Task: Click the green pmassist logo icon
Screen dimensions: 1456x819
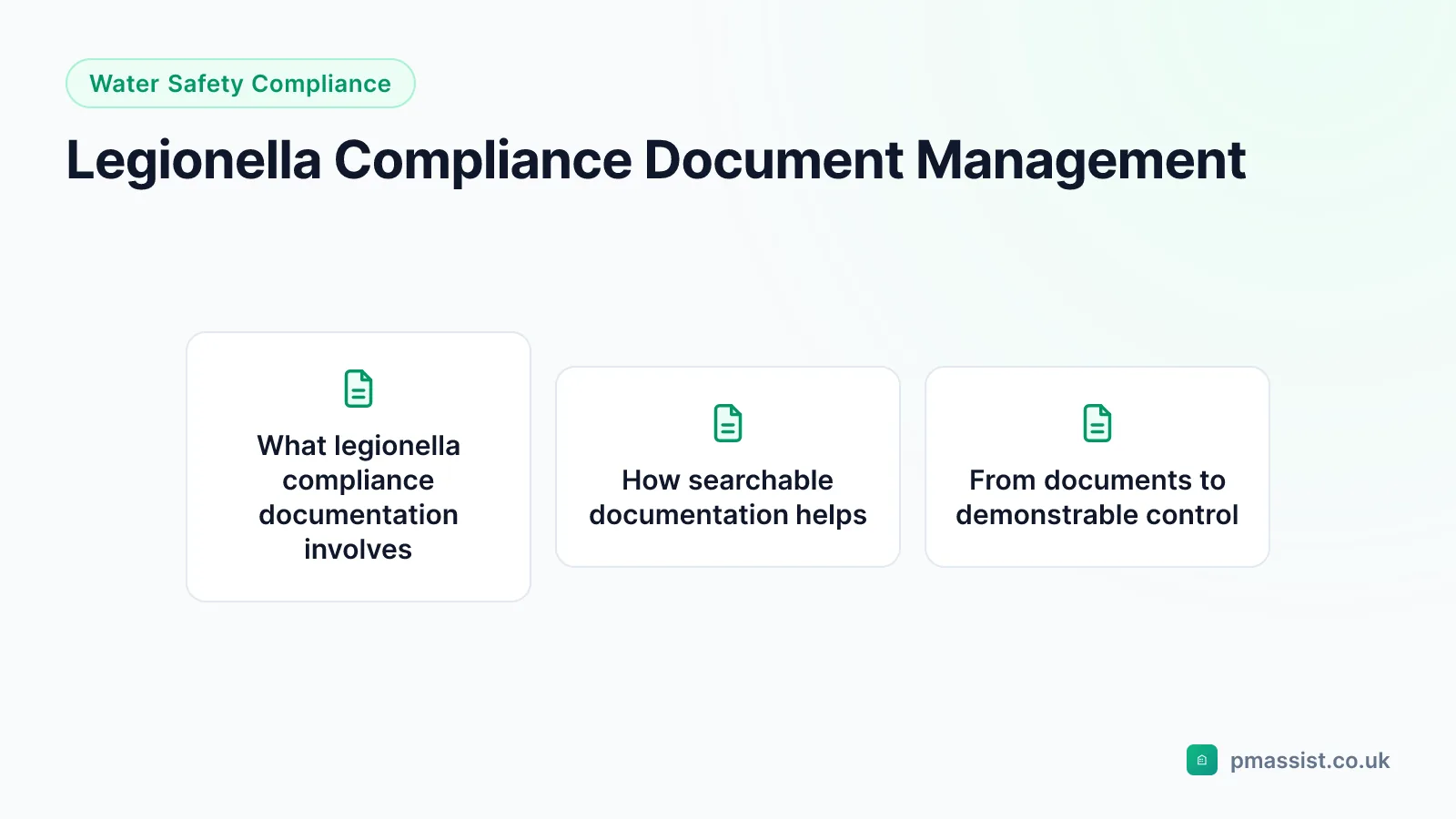Action: (1202, 760)
